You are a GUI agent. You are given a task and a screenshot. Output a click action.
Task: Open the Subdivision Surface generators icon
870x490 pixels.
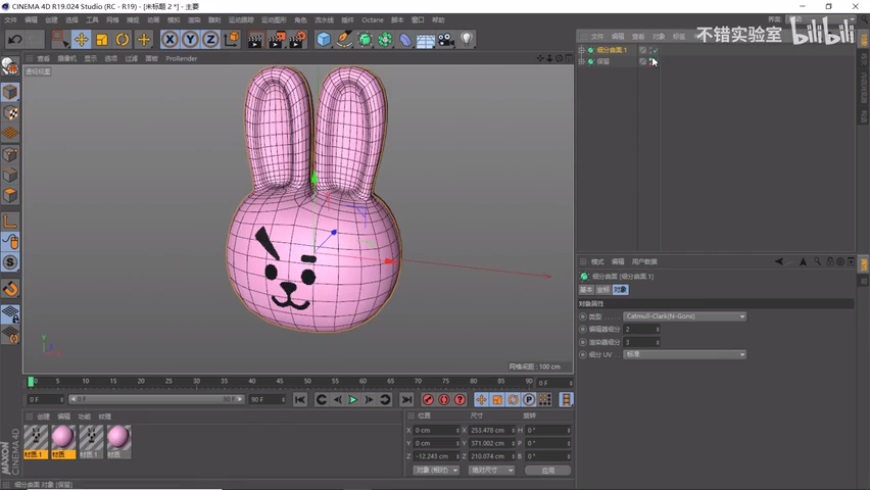(x=365, y=39)
